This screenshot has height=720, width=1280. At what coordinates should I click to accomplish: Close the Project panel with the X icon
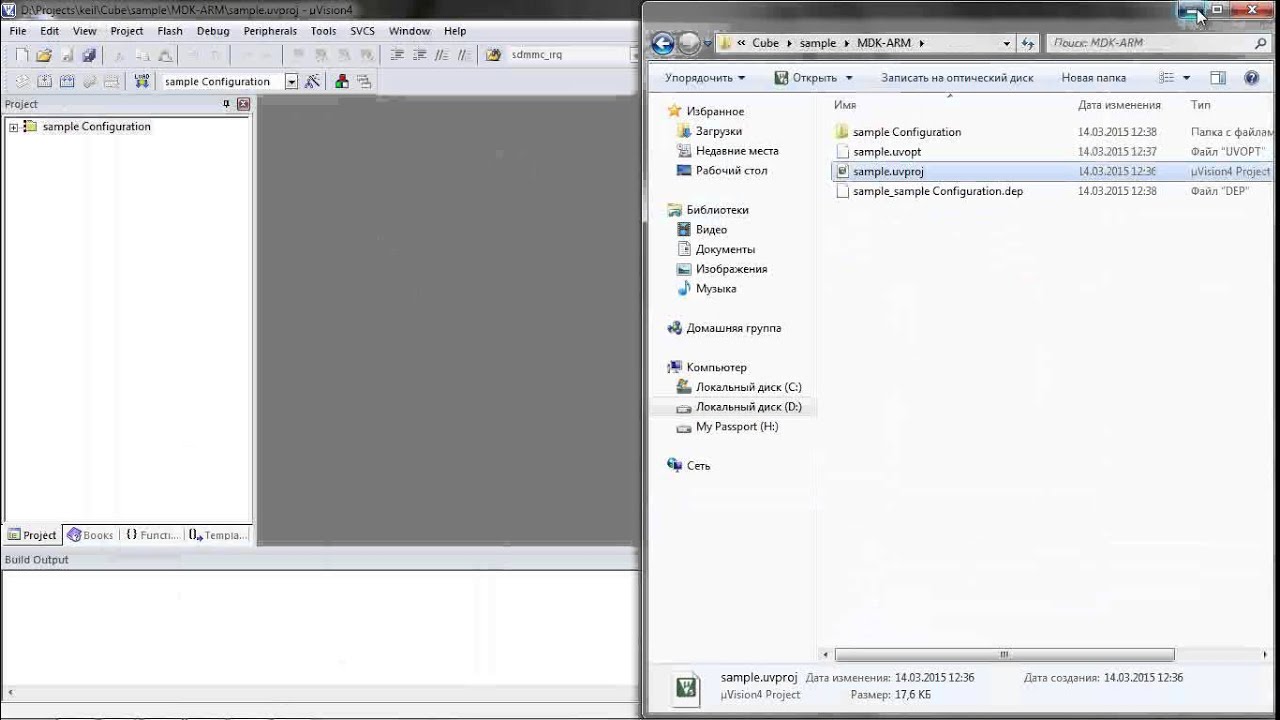[243, 104]
